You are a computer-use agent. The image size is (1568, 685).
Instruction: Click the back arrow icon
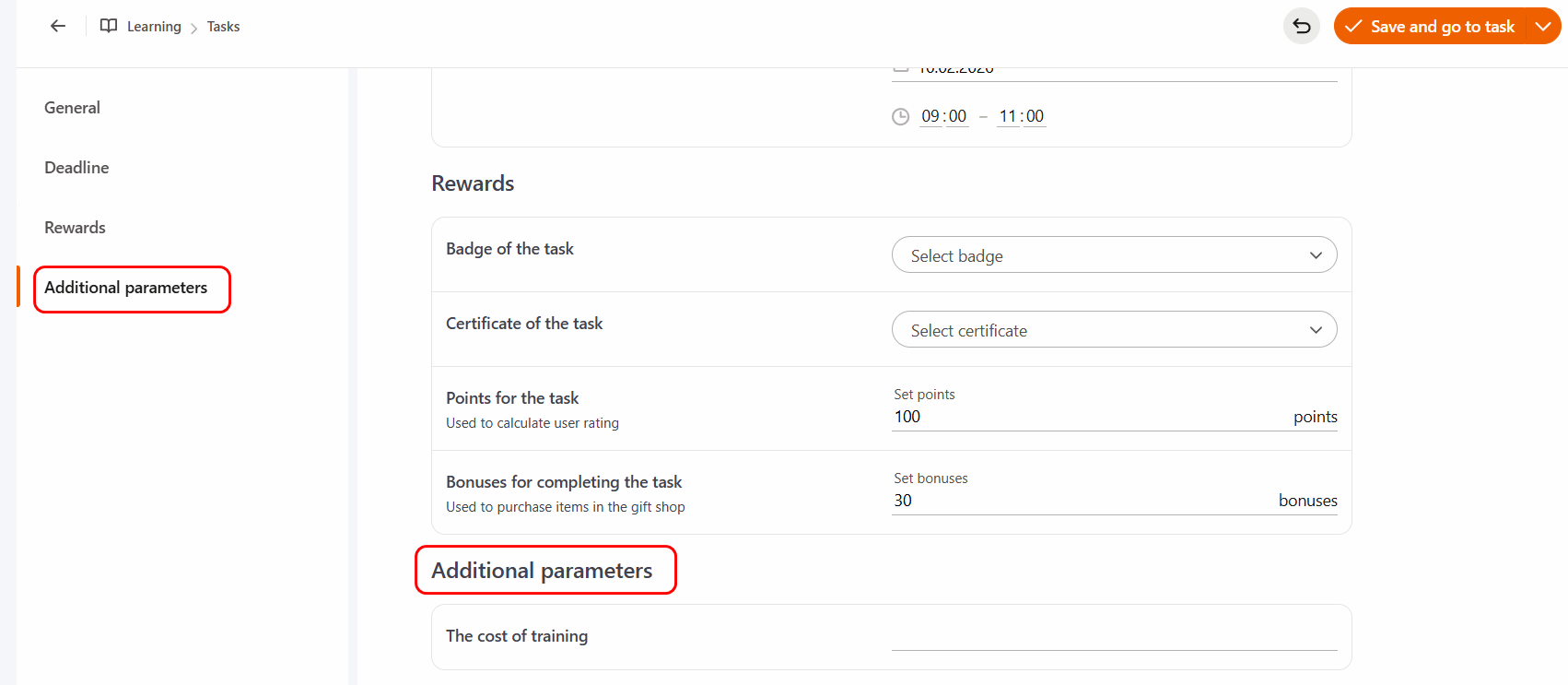58,27
